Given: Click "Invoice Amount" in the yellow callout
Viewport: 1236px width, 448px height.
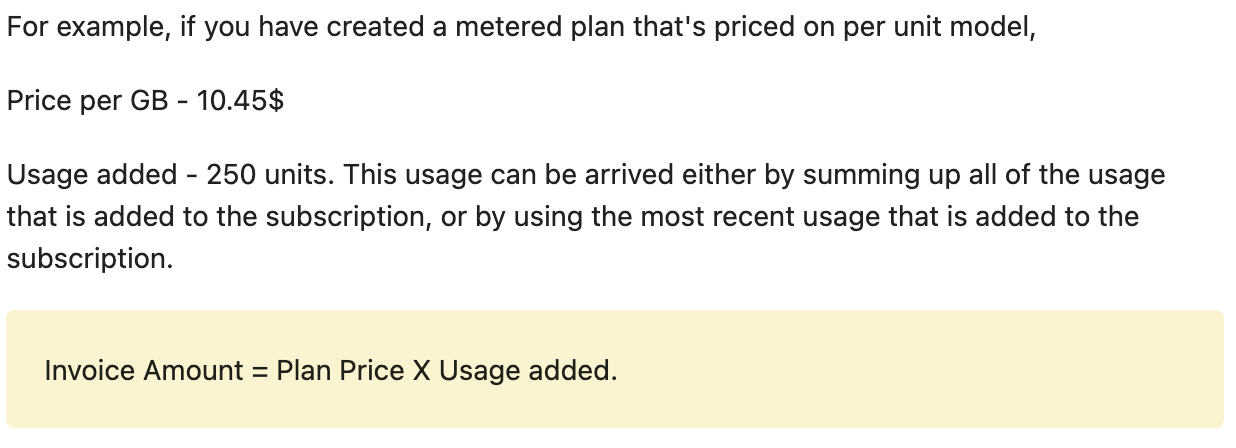Looking at the screenshot, I should pos(144,371).
